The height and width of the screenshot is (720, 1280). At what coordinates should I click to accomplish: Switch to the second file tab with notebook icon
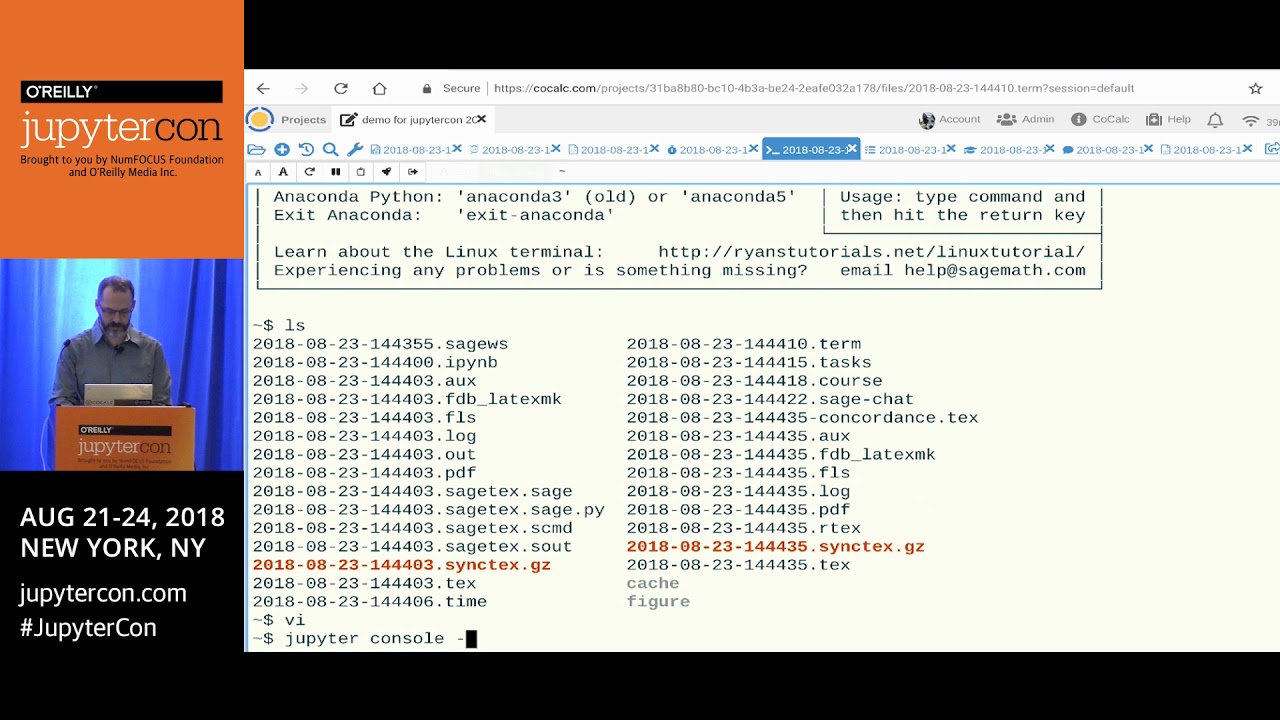509,150
